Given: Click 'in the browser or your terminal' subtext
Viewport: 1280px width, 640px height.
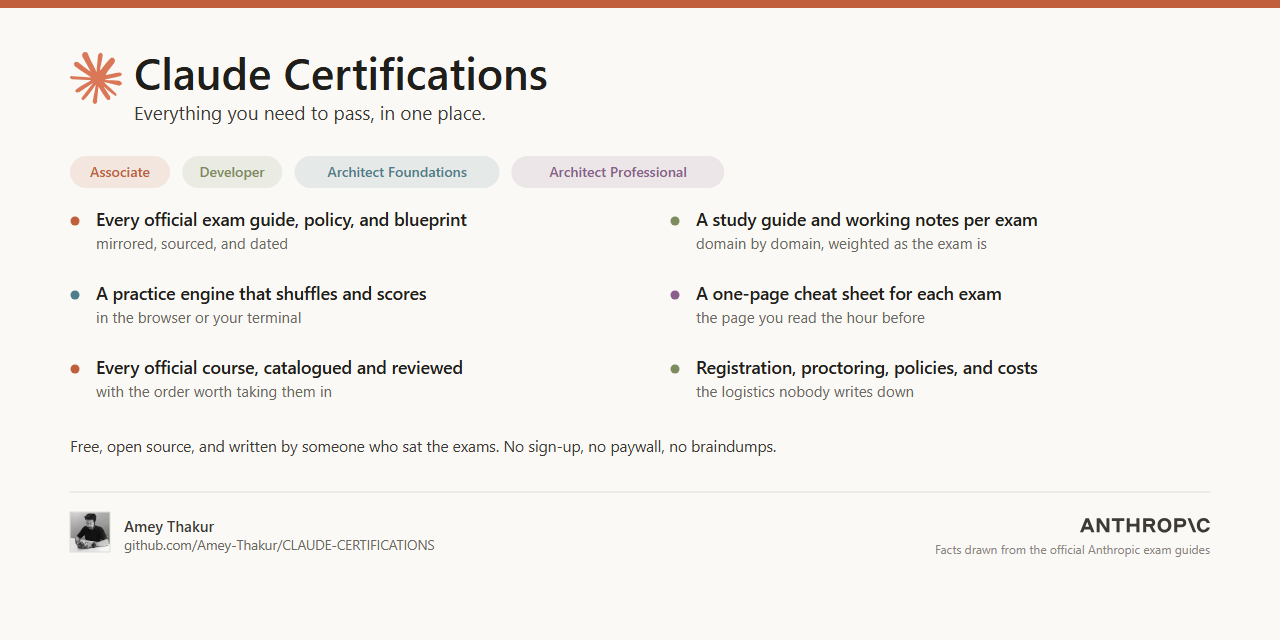Looking at the screenshot, I should click(198, 318).
